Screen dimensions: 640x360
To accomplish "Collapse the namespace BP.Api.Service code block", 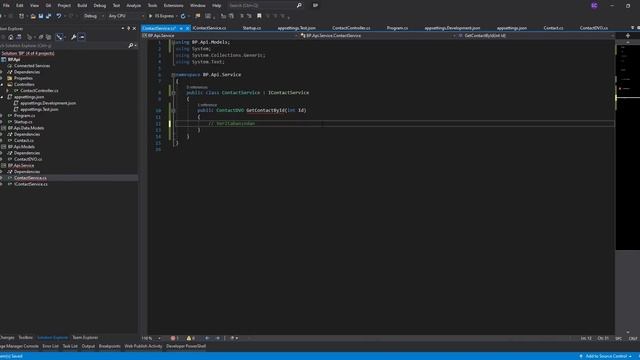I will tap(173, 75).
